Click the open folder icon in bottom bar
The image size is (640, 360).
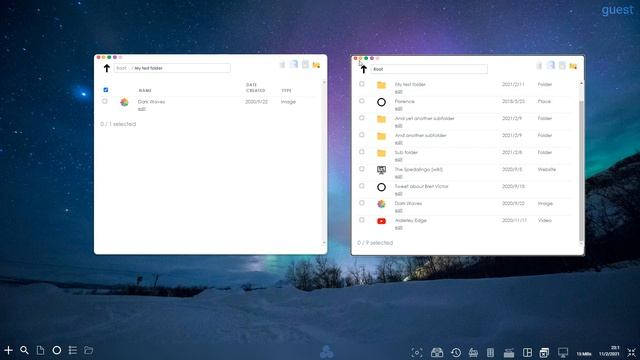click(89, 350)
